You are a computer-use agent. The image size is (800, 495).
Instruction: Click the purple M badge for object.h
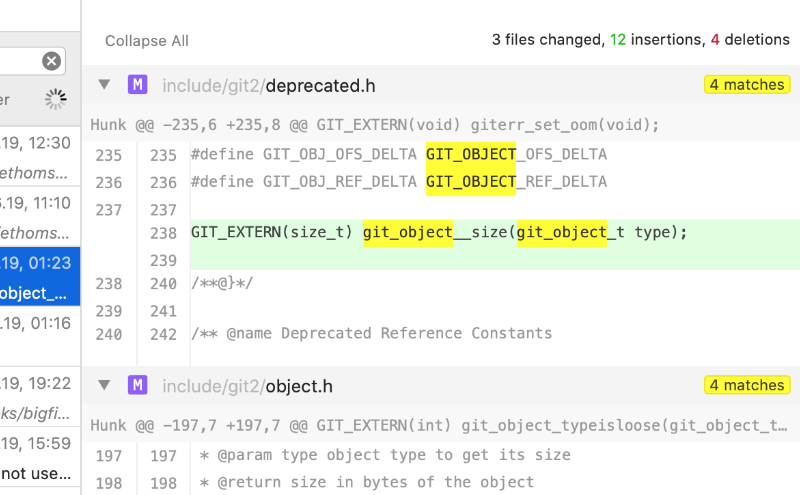click(137, 385)
